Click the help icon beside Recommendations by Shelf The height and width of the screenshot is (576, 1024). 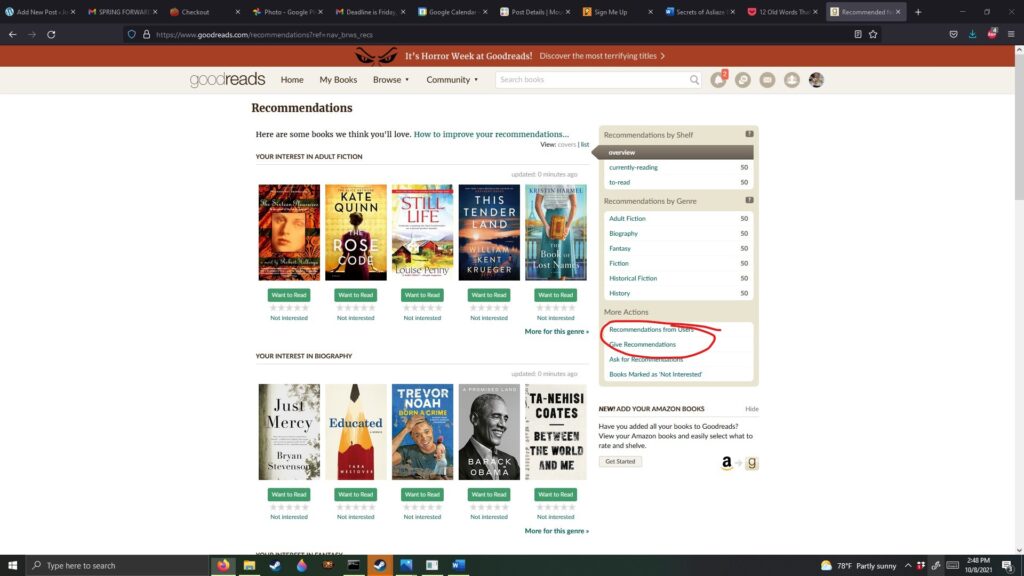tap(749, 134)
